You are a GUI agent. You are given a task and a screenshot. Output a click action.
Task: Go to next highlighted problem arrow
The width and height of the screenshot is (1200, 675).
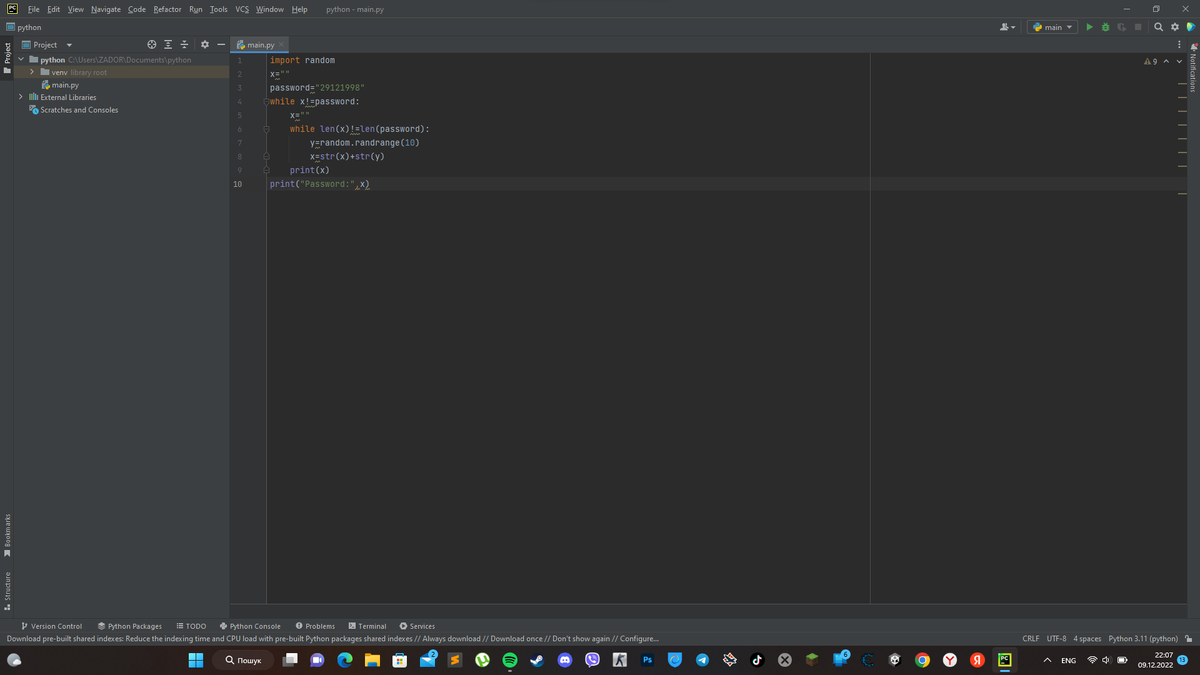(x=1179, y=62)
